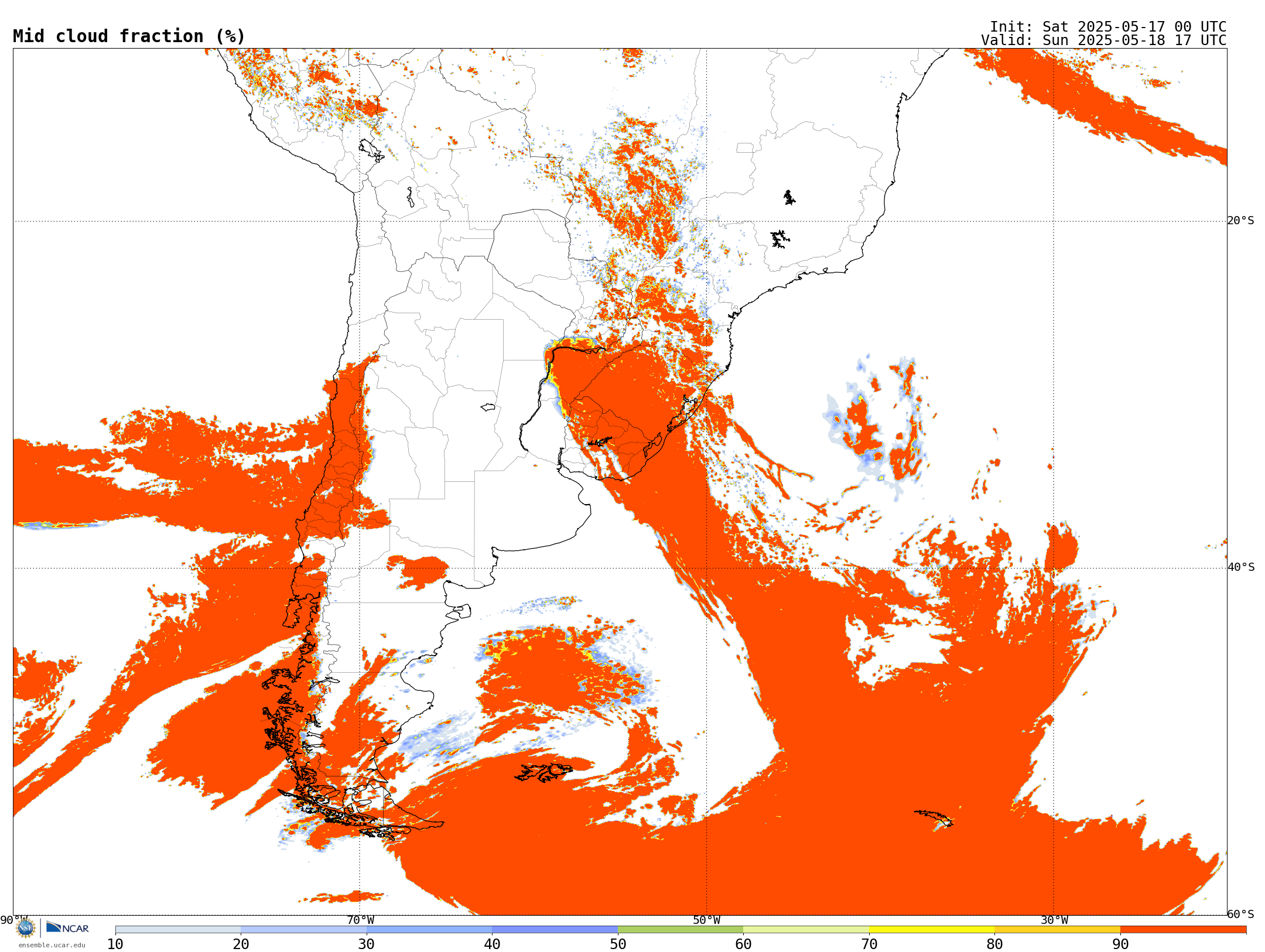This screenshot has height=952, width=1265.
Task: Click the South Georgia island outline
Action: click(x=934, y=819)
